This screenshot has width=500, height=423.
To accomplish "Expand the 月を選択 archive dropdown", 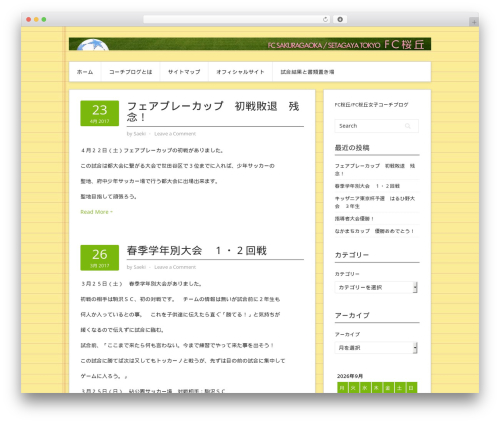I will click(376, 348).
